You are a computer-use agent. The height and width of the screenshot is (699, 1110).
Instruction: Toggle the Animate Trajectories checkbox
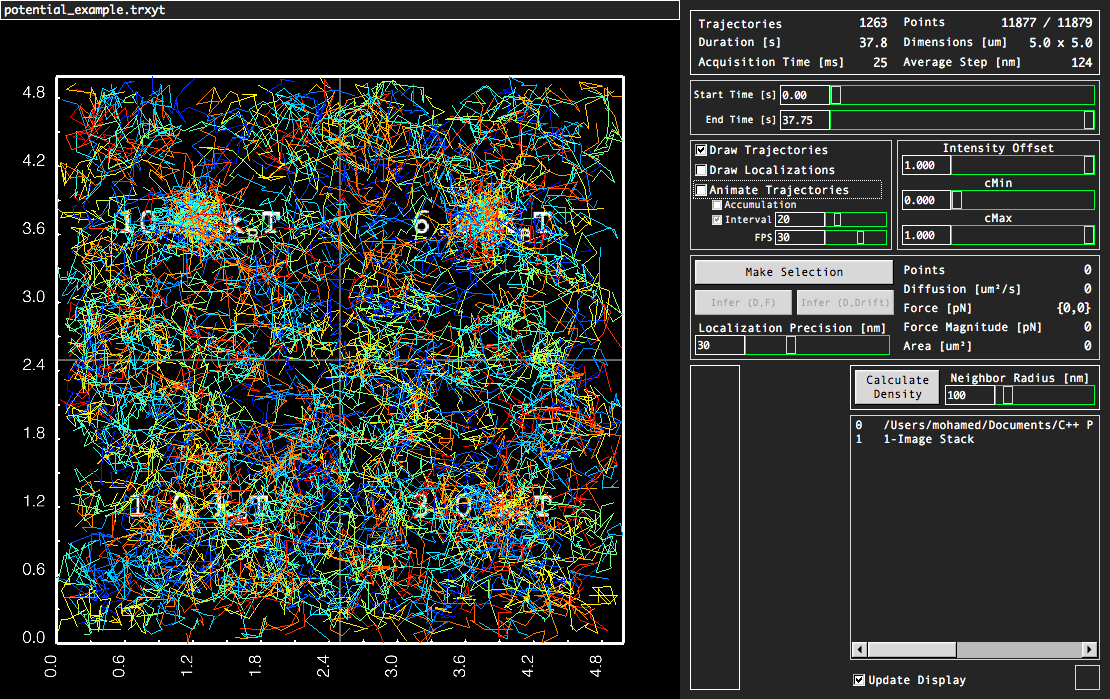pyautogui.click(x=702, y=190)
